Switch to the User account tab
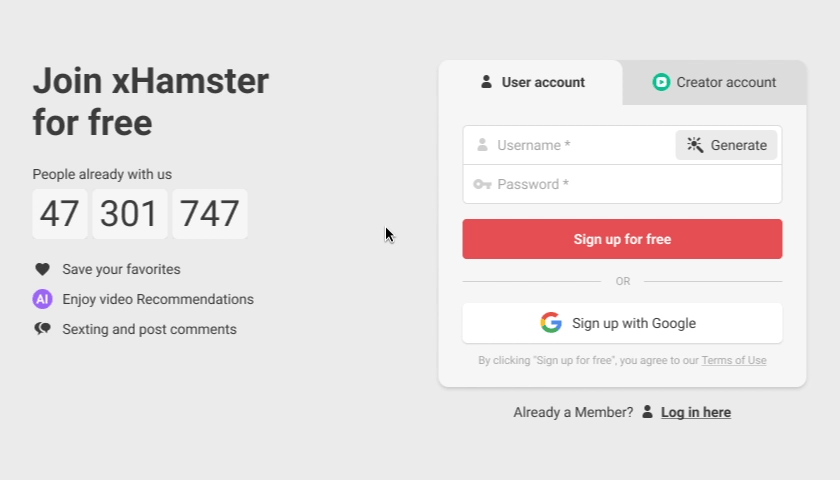This screenshot has width=840, height=480. (x=531, y=82)
